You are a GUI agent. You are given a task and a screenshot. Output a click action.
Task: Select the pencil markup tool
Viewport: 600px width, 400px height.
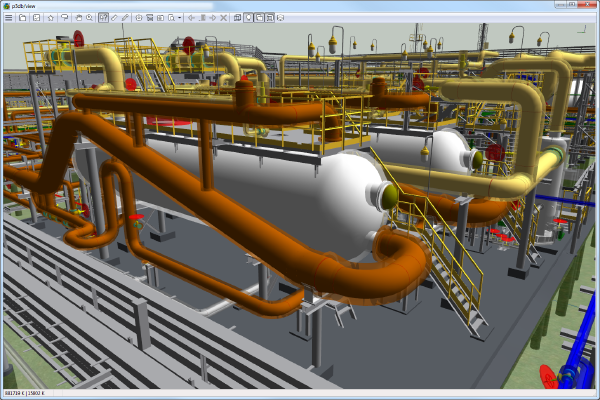(125, 18)
